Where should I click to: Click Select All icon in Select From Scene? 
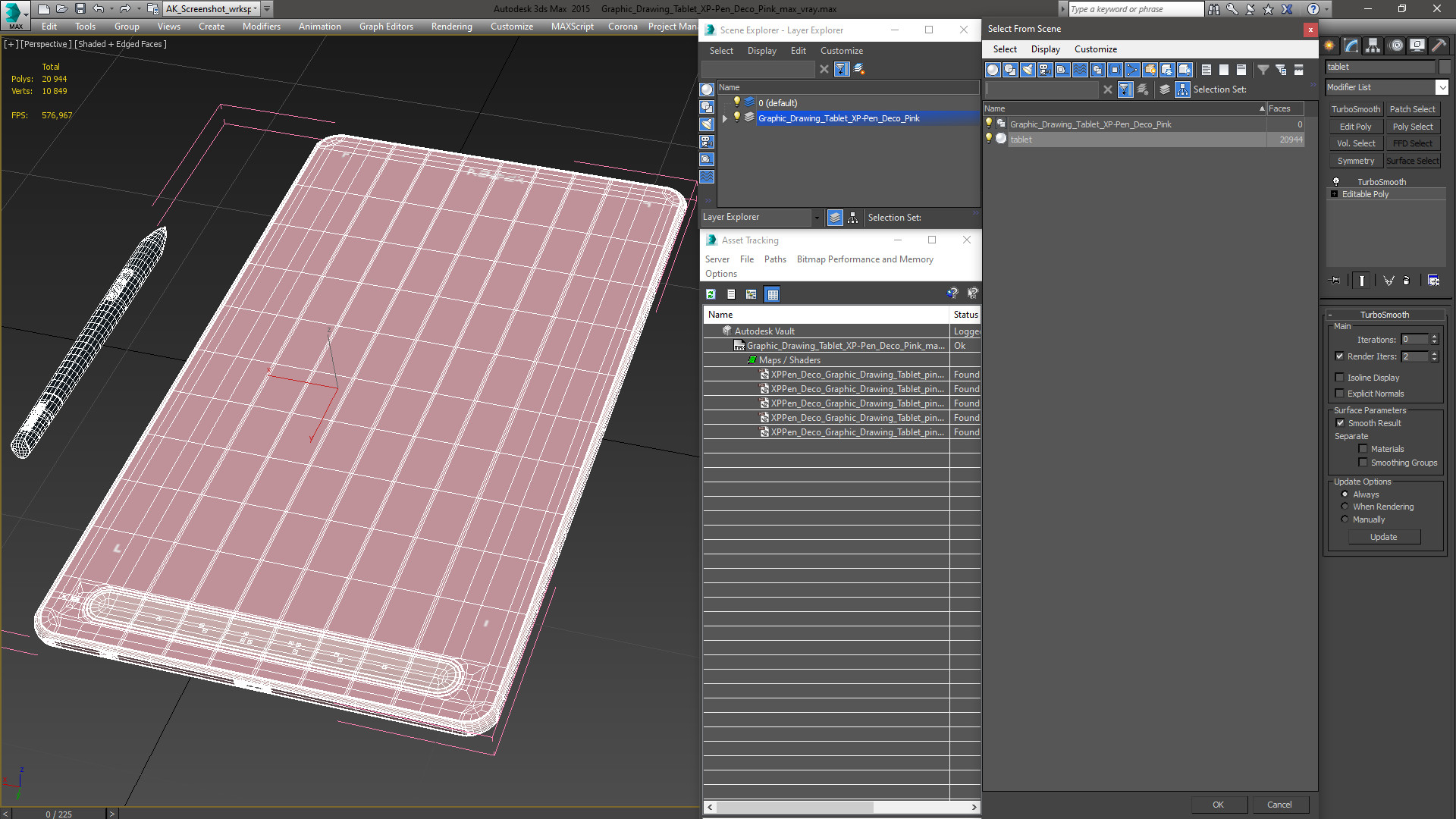pyautogui.click(x=1207, y=70)
